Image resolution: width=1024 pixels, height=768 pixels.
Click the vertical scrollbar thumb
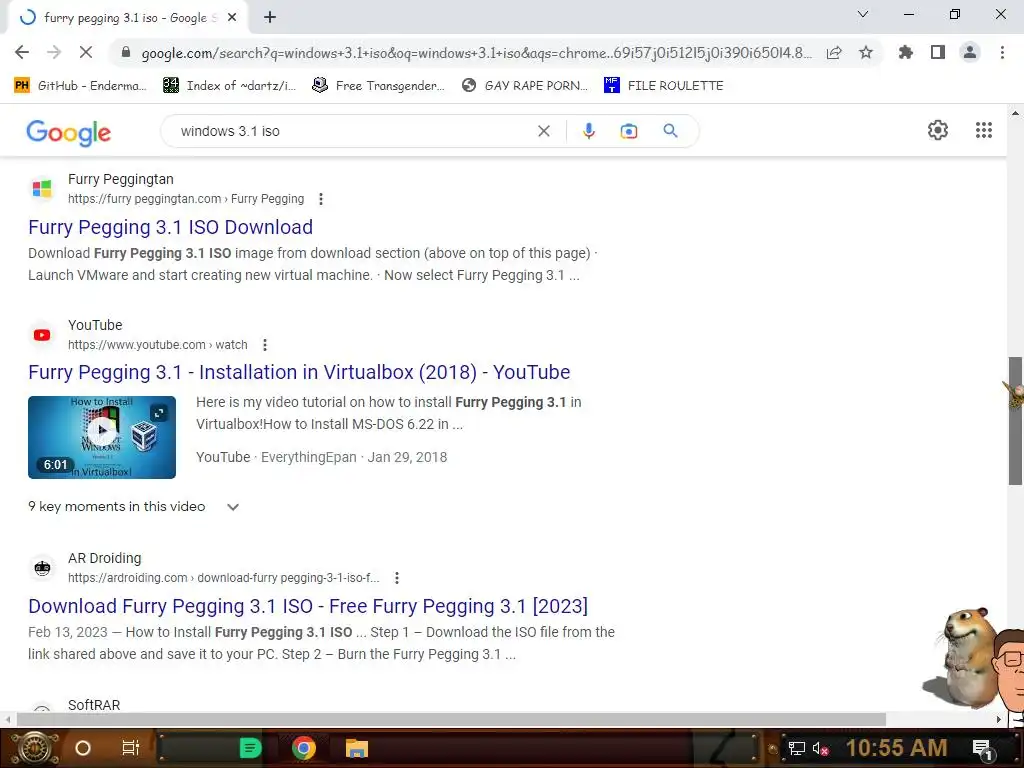pyautogui.click(x=1015, y=421)
